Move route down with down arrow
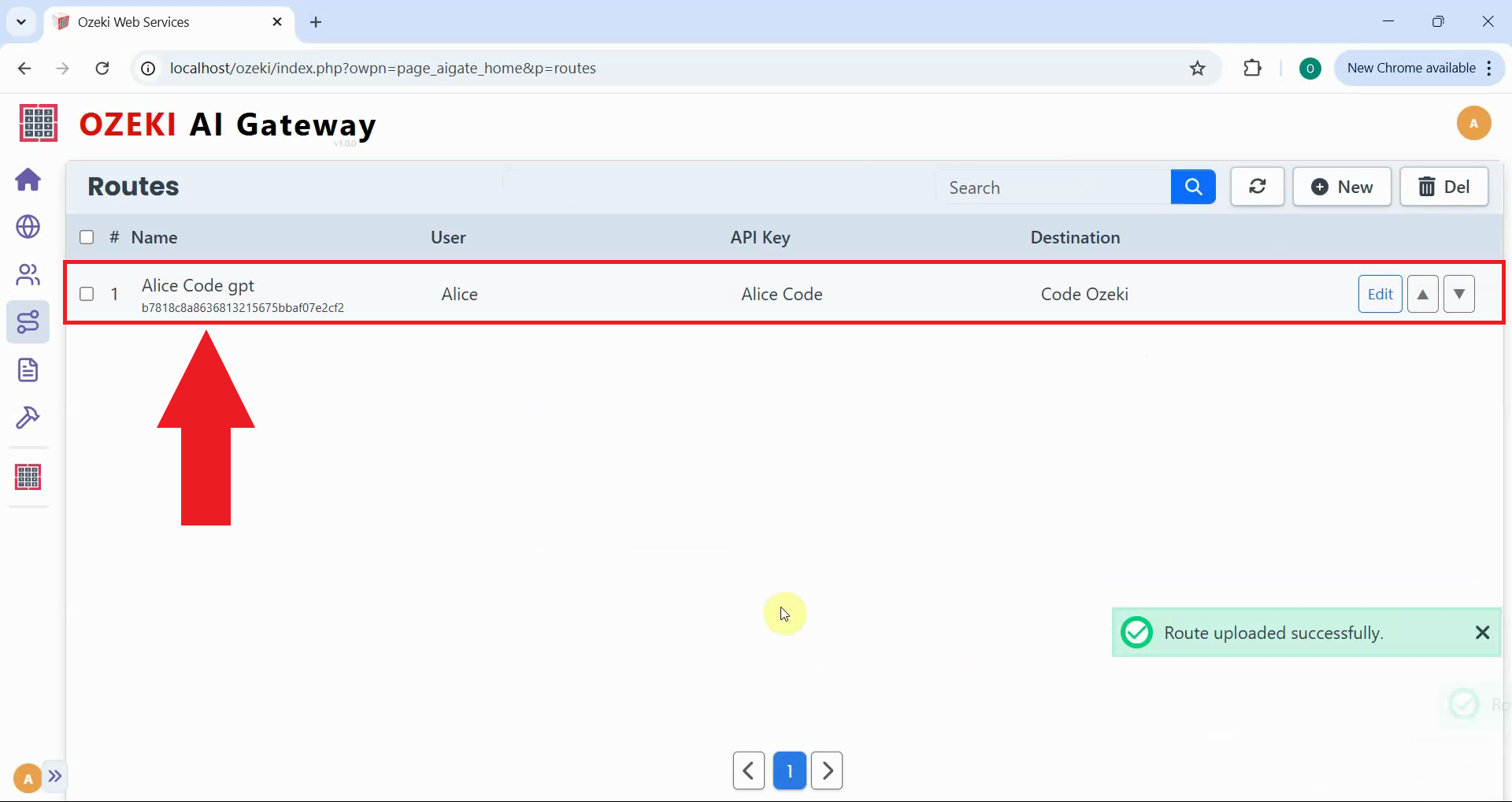Image resolution: width=1512 pixels, height=802 pixels. [x=1458, y=294]
